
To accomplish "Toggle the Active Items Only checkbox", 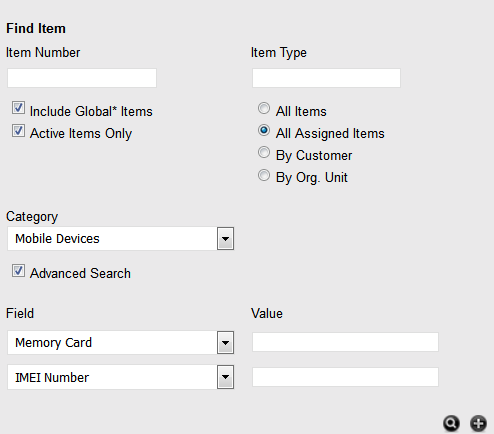I will (18, 131).
